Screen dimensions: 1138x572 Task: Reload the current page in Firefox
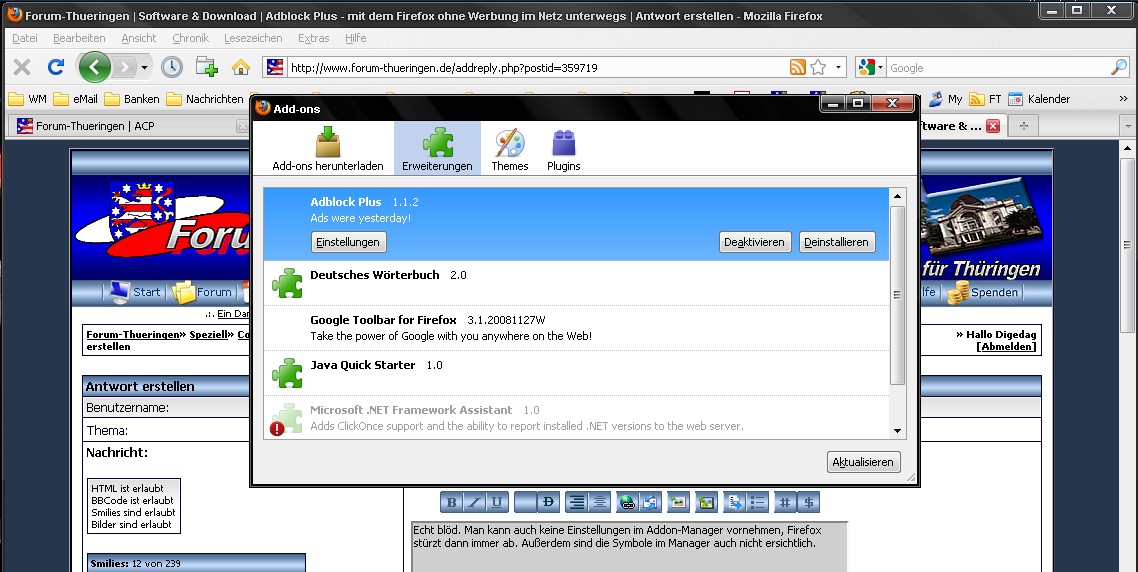click(56, 68)
